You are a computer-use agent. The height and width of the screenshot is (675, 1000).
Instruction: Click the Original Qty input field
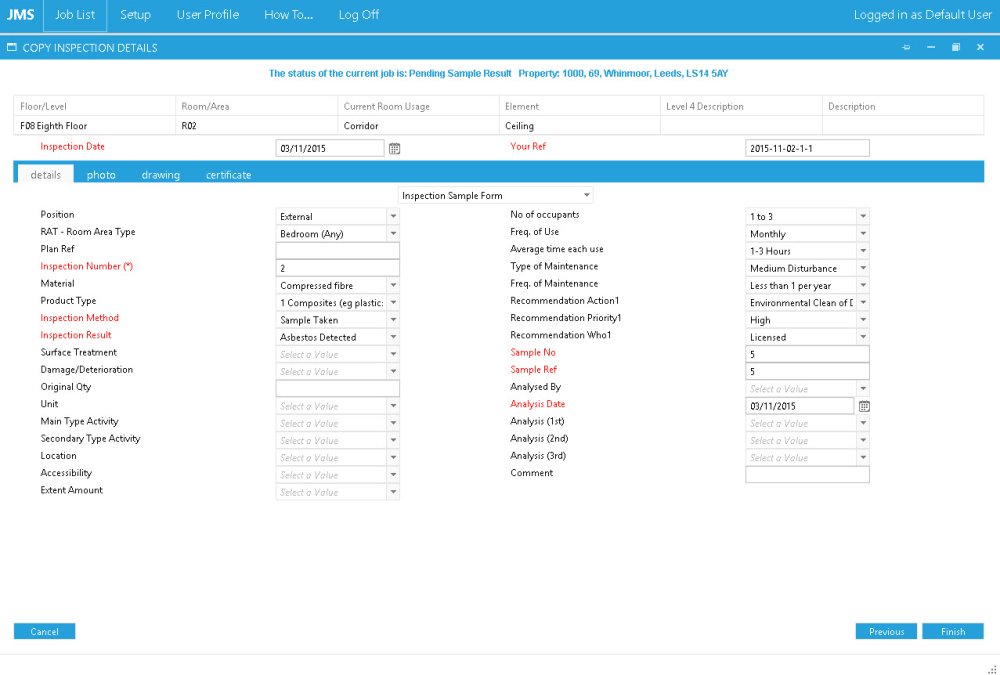[337, 389]
